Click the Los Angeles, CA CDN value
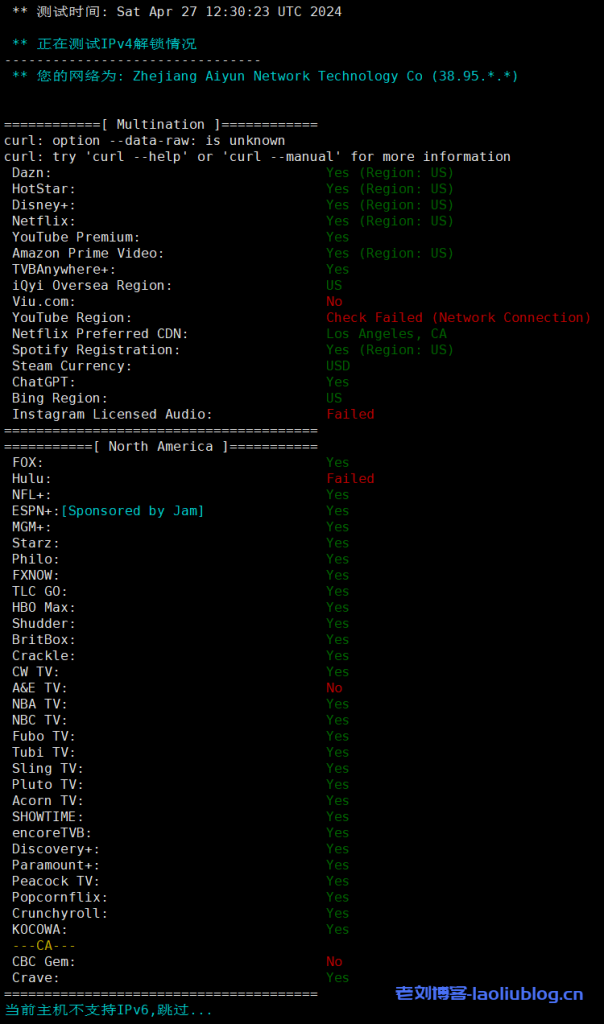 pyautogui.click(x=386, y=334)
